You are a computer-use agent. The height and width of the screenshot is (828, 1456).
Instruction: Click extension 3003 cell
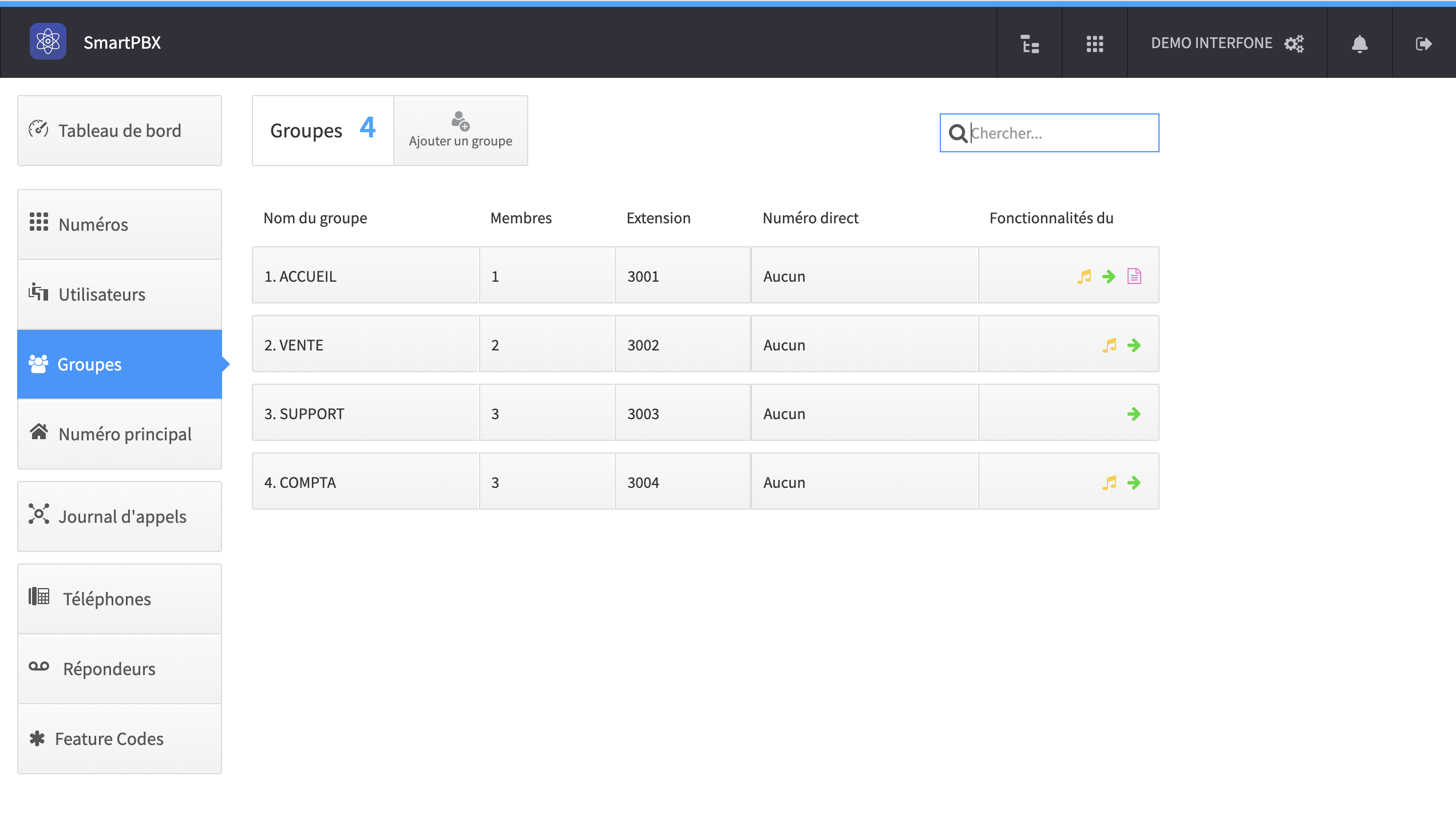click(682, 412)
